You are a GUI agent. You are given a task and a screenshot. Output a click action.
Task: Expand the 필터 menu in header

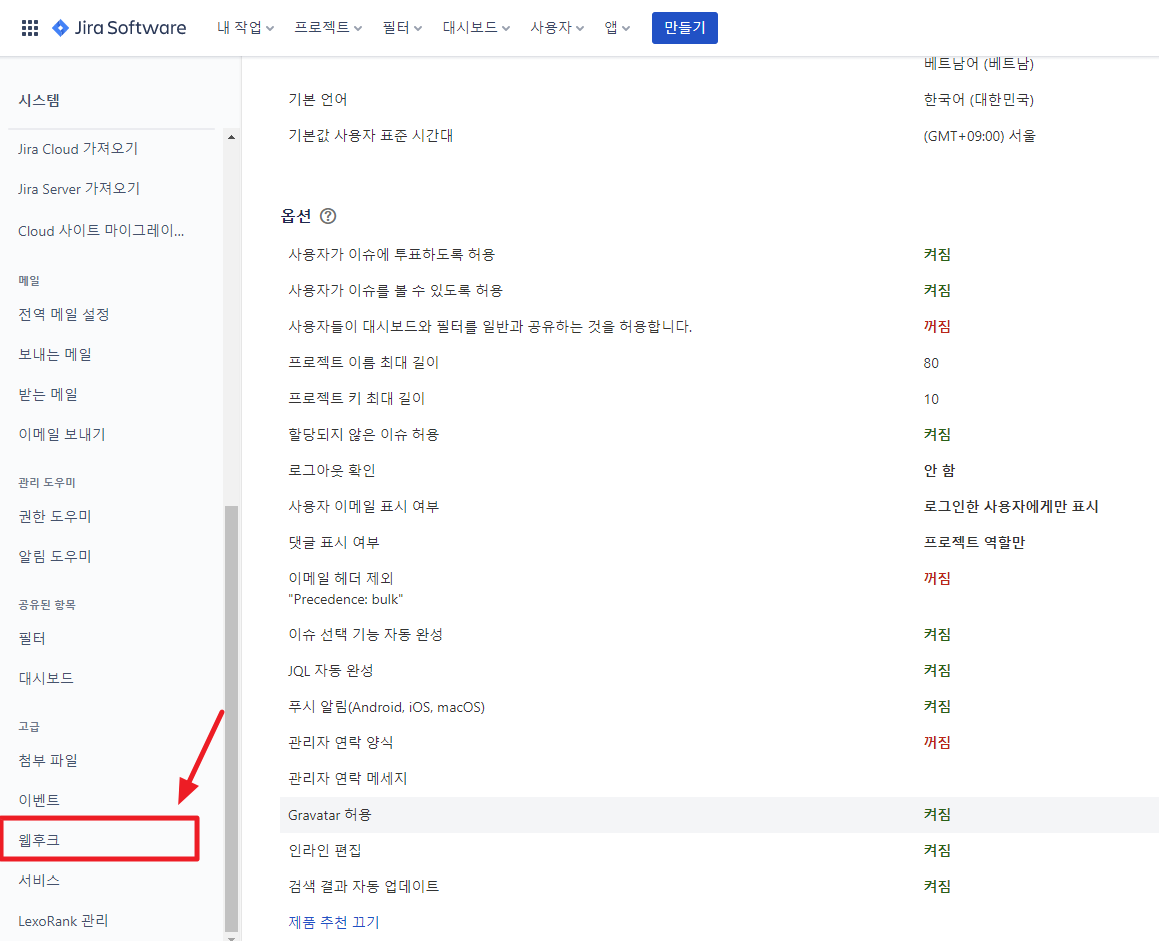point(402,28)
